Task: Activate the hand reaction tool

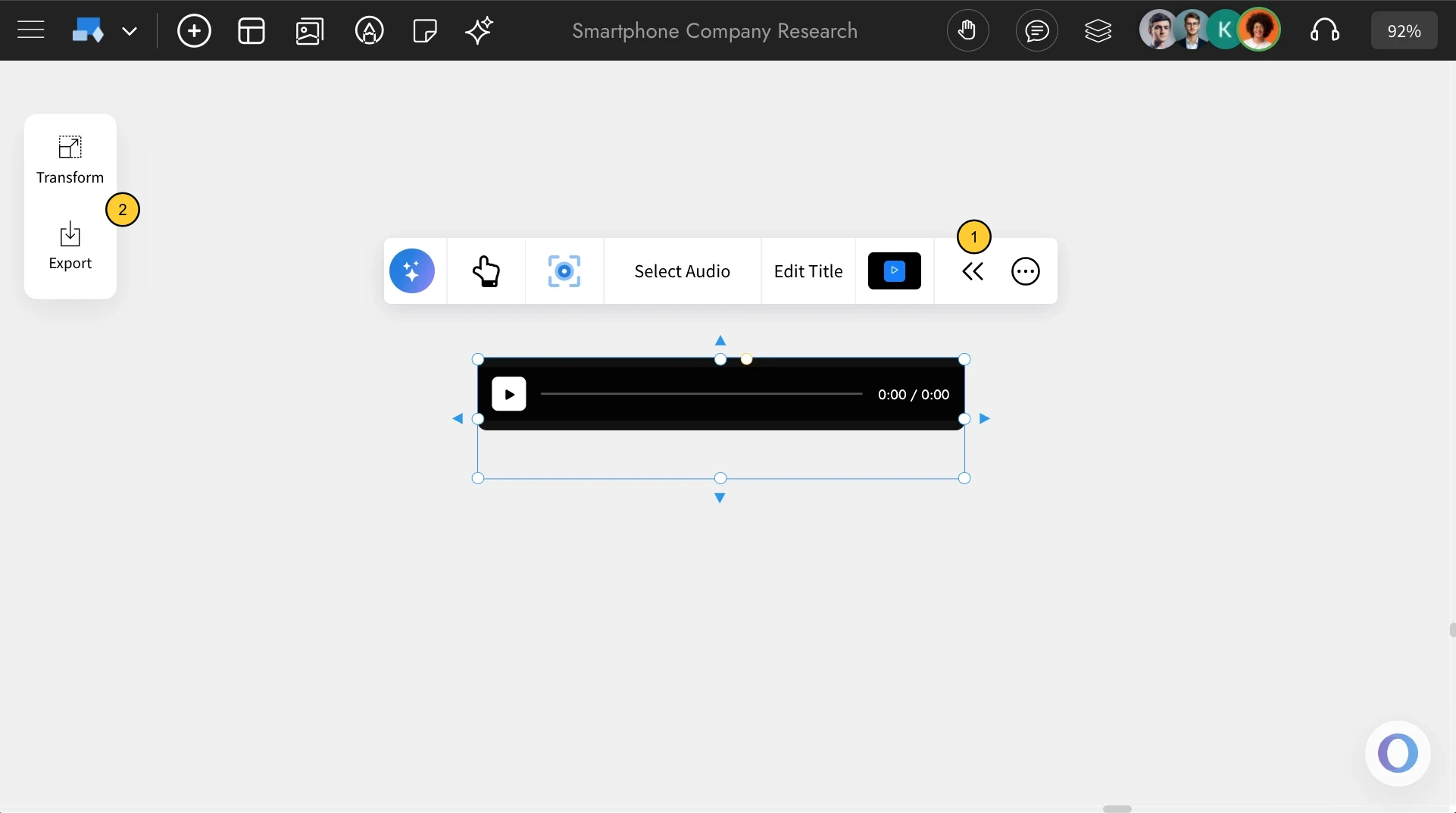Action: click(487, 270)
